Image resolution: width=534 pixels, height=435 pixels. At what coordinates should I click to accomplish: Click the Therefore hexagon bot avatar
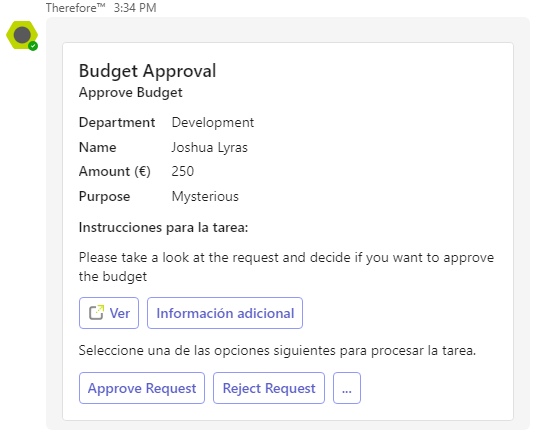point(22,35)
